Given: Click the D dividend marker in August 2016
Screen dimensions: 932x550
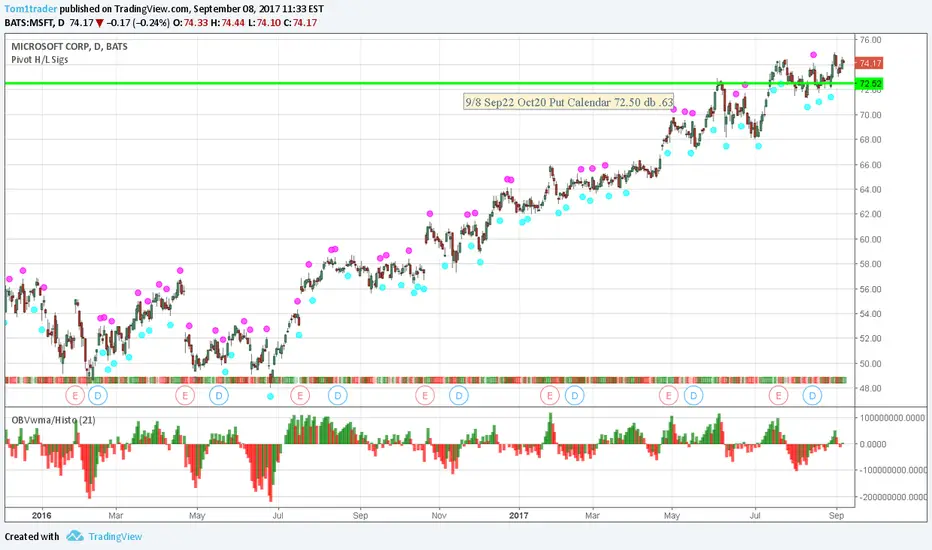Looking at the screenshot, I should pos(338,395).
